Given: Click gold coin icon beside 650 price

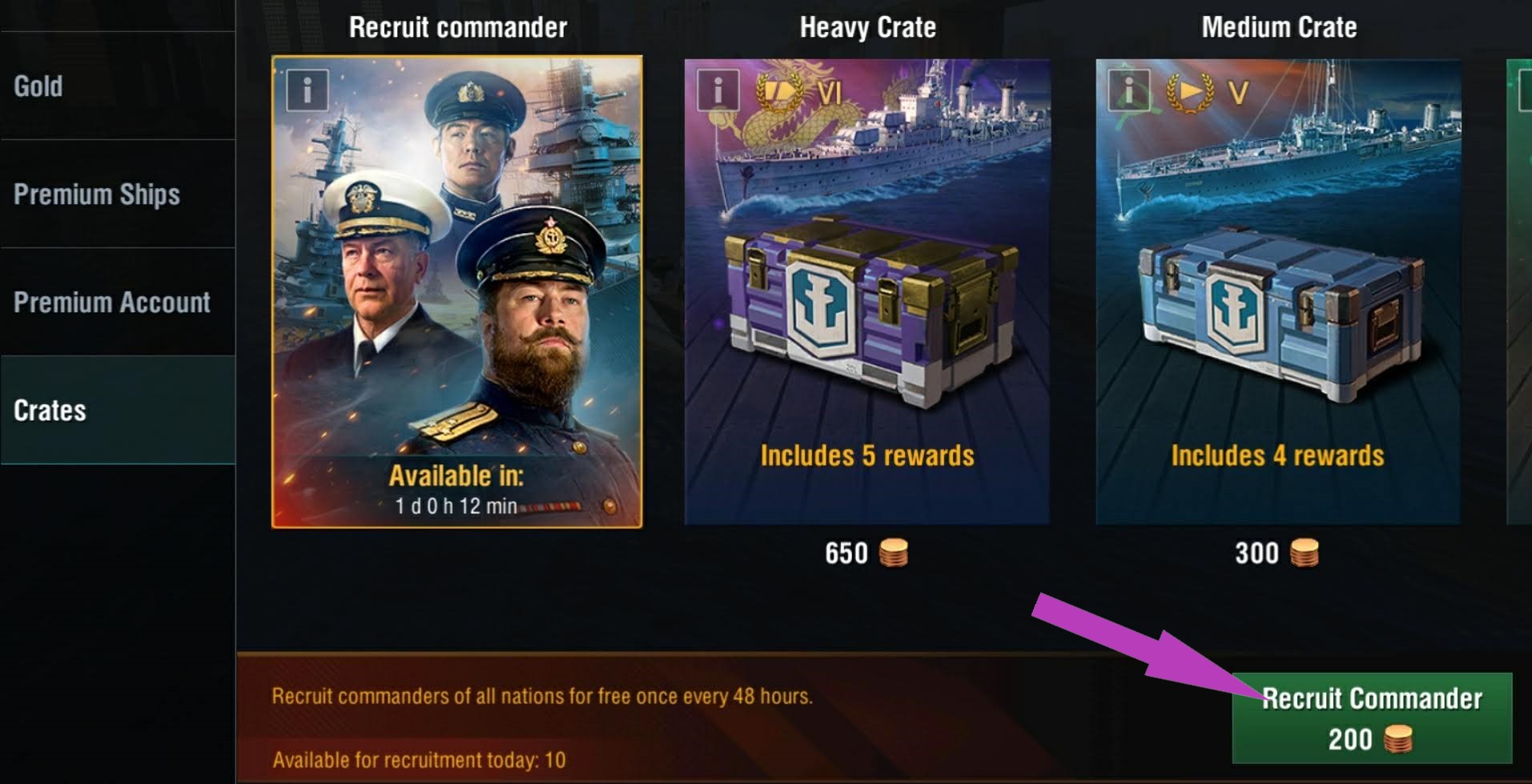Looking at the screenshot, I should tap(894, 553).
